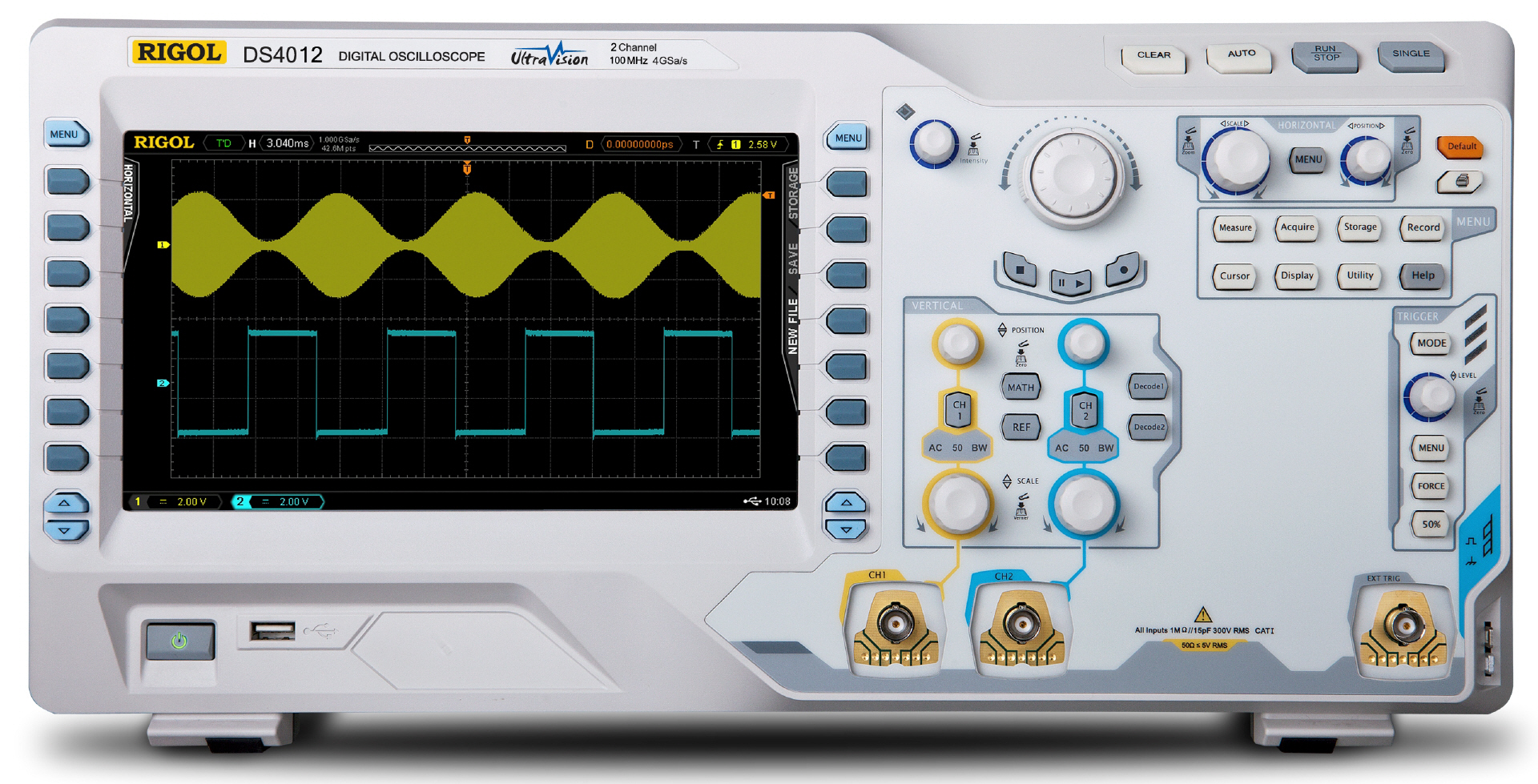Click the front panel USB port
Image resolution: width=1538 pixels, height=784 pixels.
click(272, 631)
